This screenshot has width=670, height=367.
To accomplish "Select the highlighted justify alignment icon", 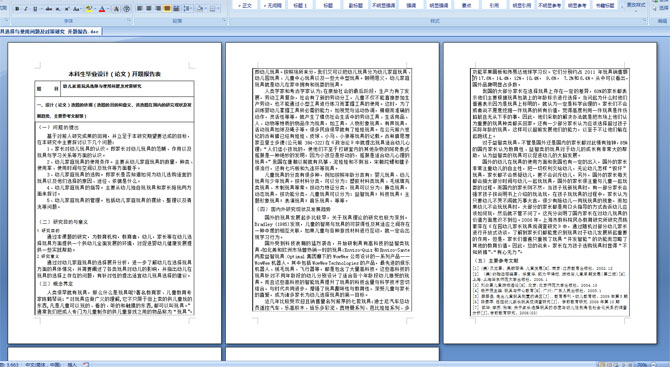I will (167, 9).
